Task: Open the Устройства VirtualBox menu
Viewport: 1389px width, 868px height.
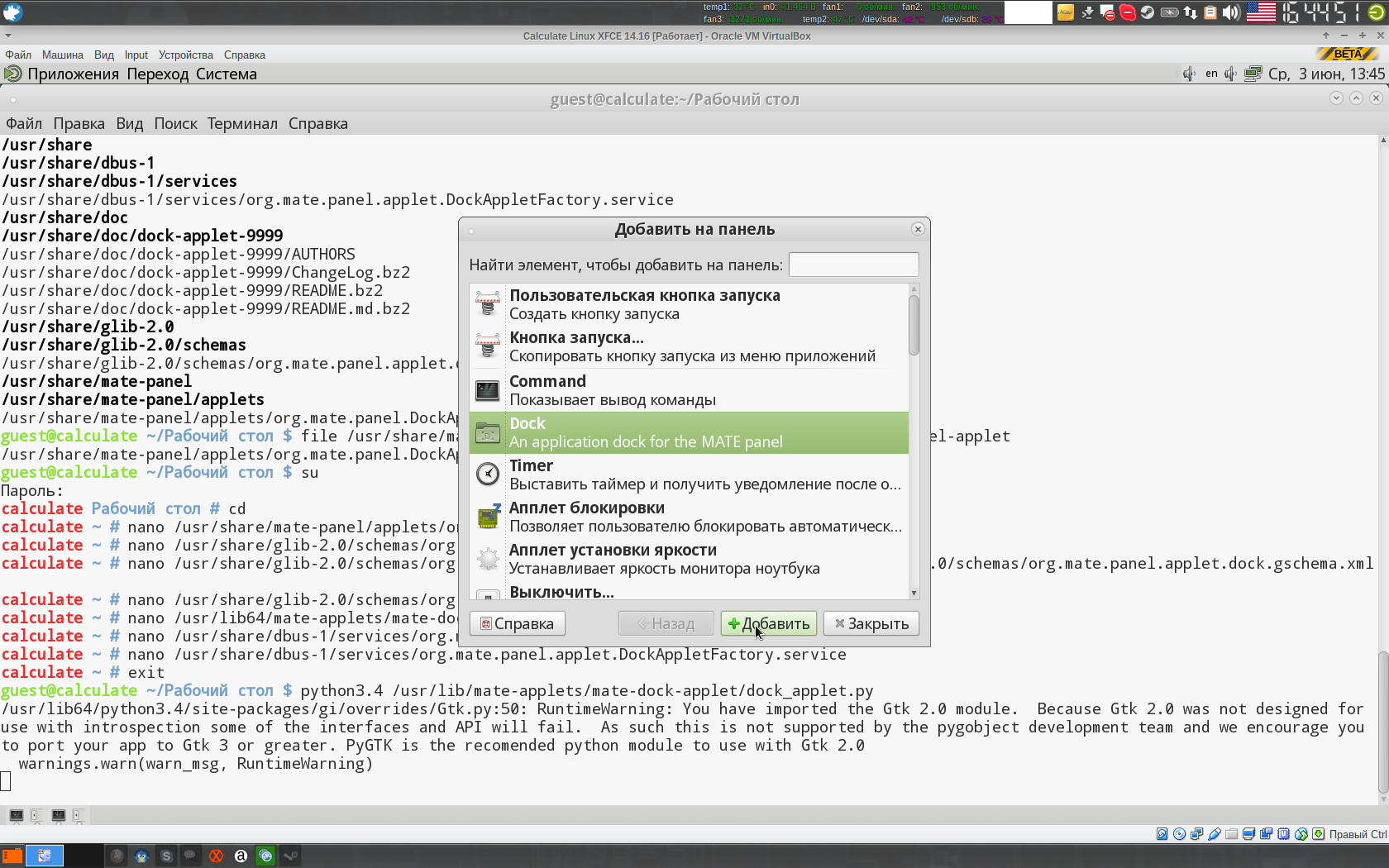Action: (185, 55)
